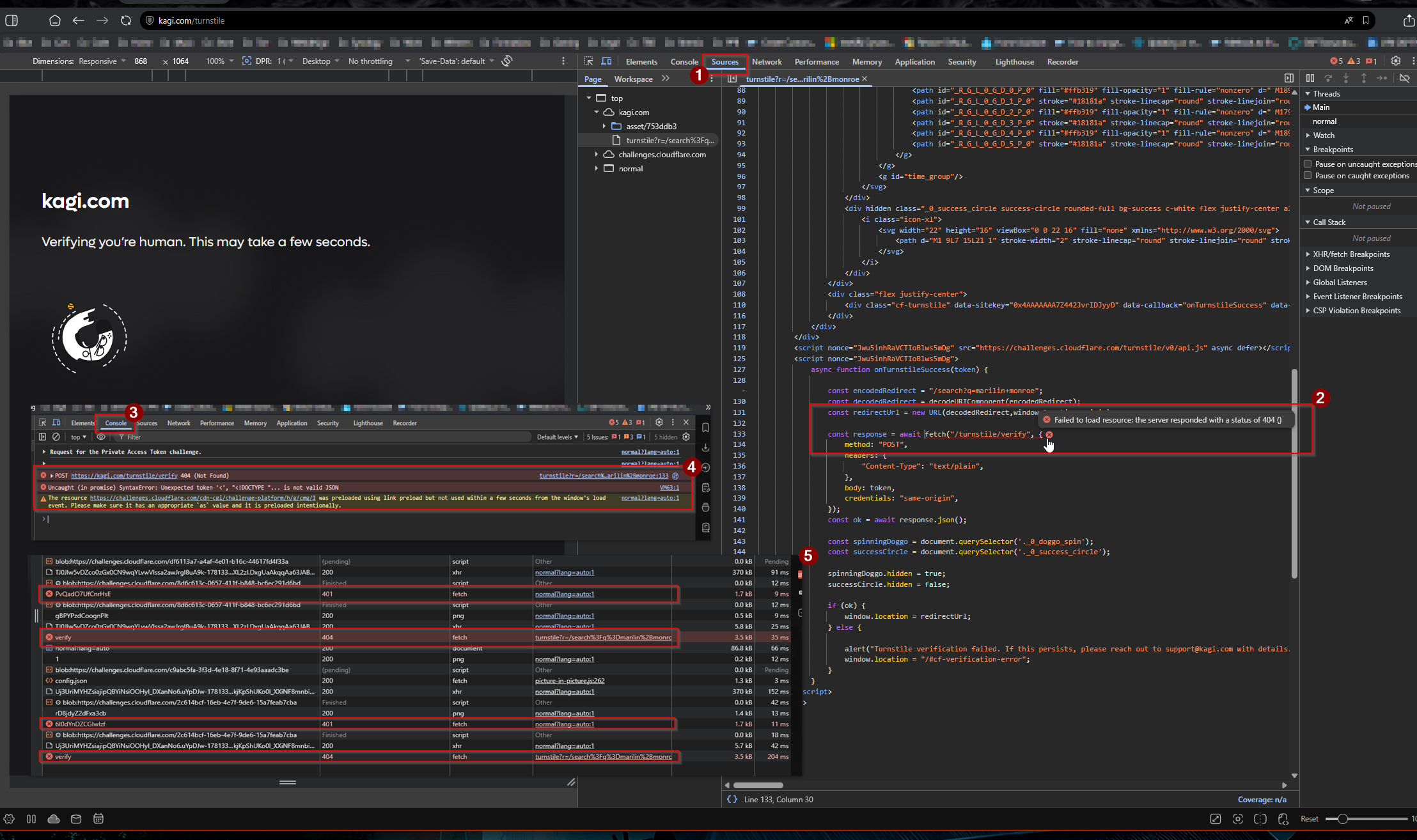The image size is (1417, 840).
Task: Toggle the console sidebar in lower DevTools
Action: (x=42, y=437)
